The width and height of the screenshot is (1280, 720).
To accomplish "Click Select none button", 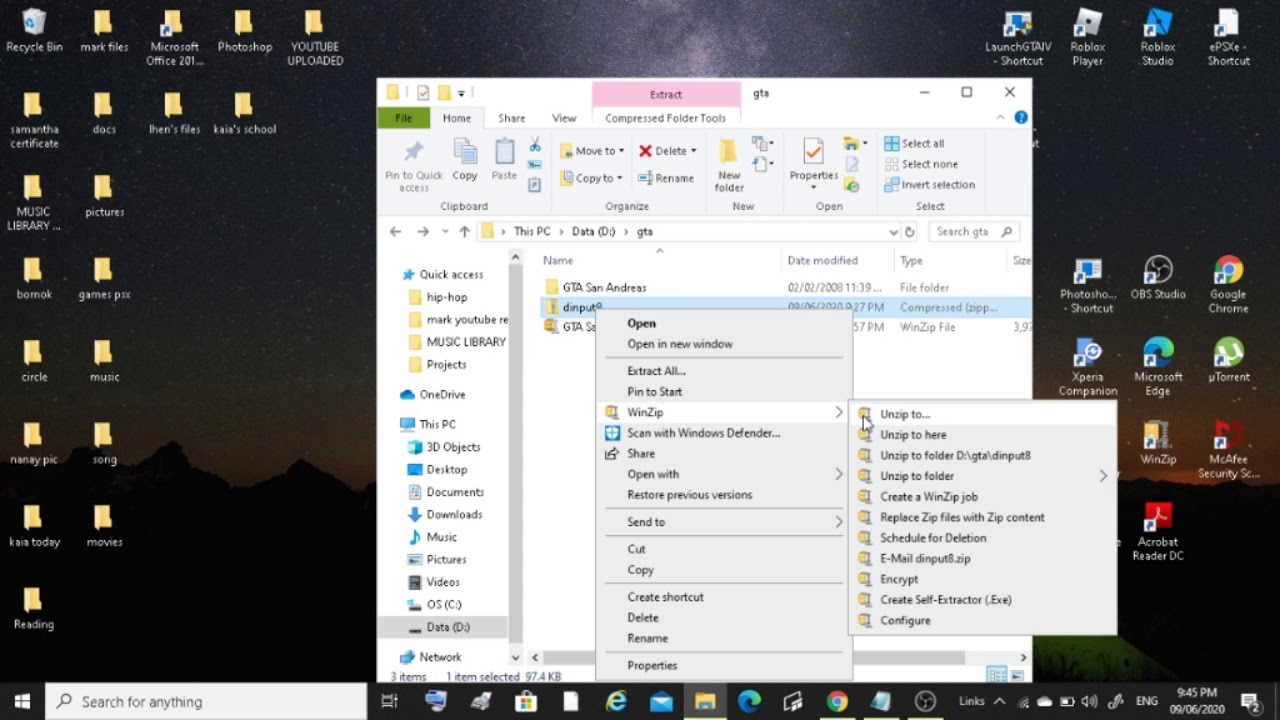I will click(920, 164).
